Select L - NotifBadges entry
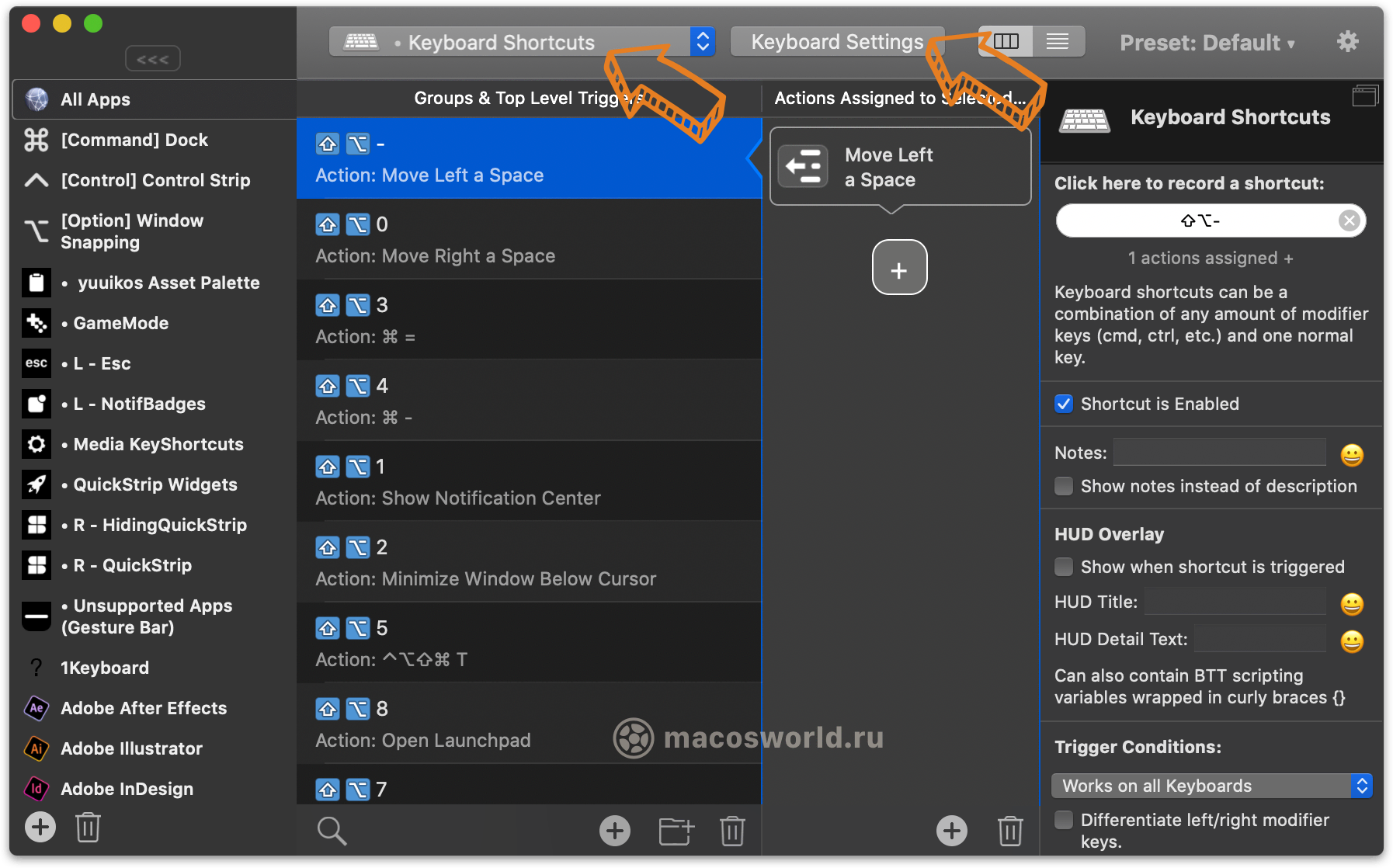Screen dimensions: 1393x868 (155, 404)
